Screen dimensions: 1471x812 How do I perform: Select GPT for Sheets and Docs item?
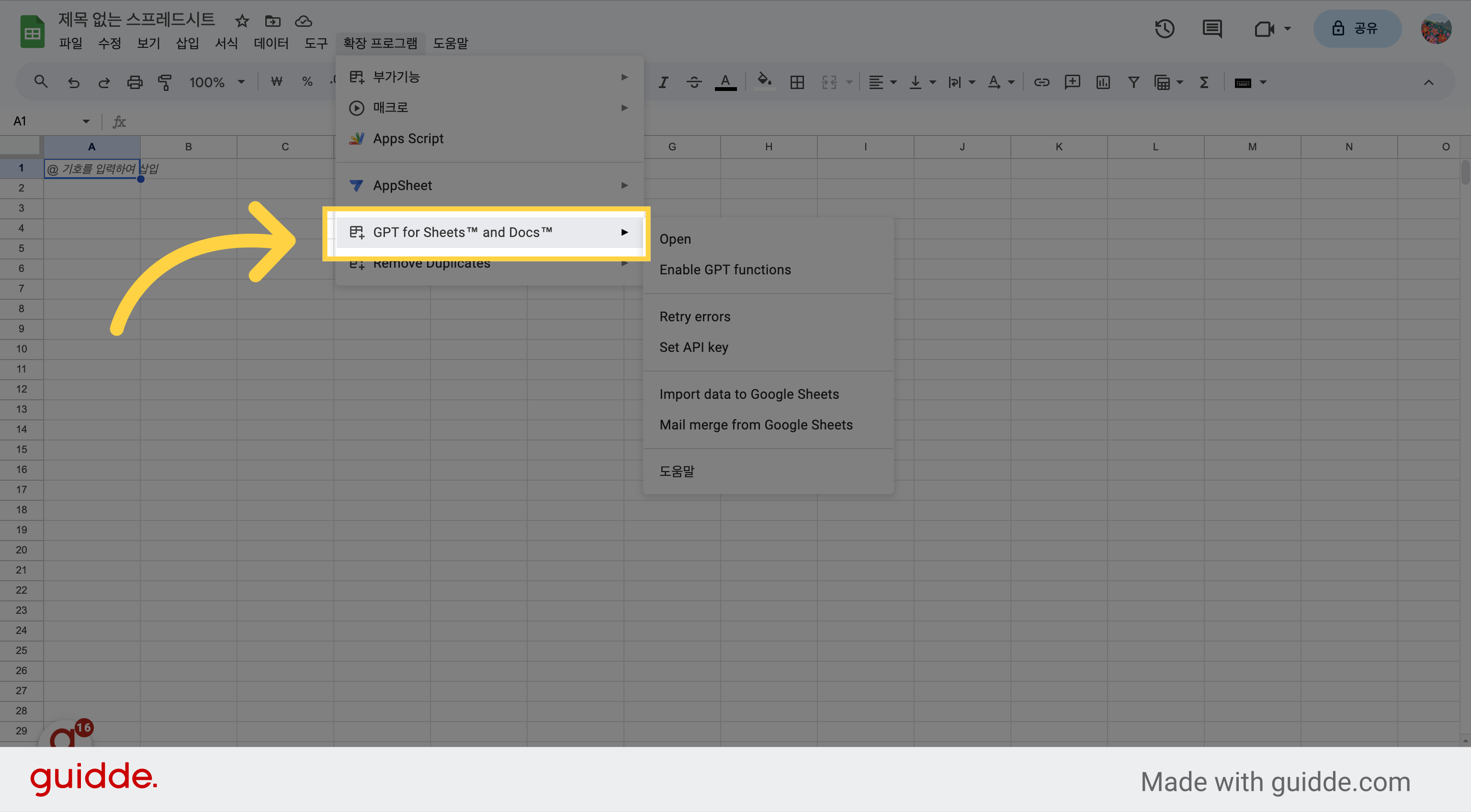pyautogui.click(x=489, y=232)
